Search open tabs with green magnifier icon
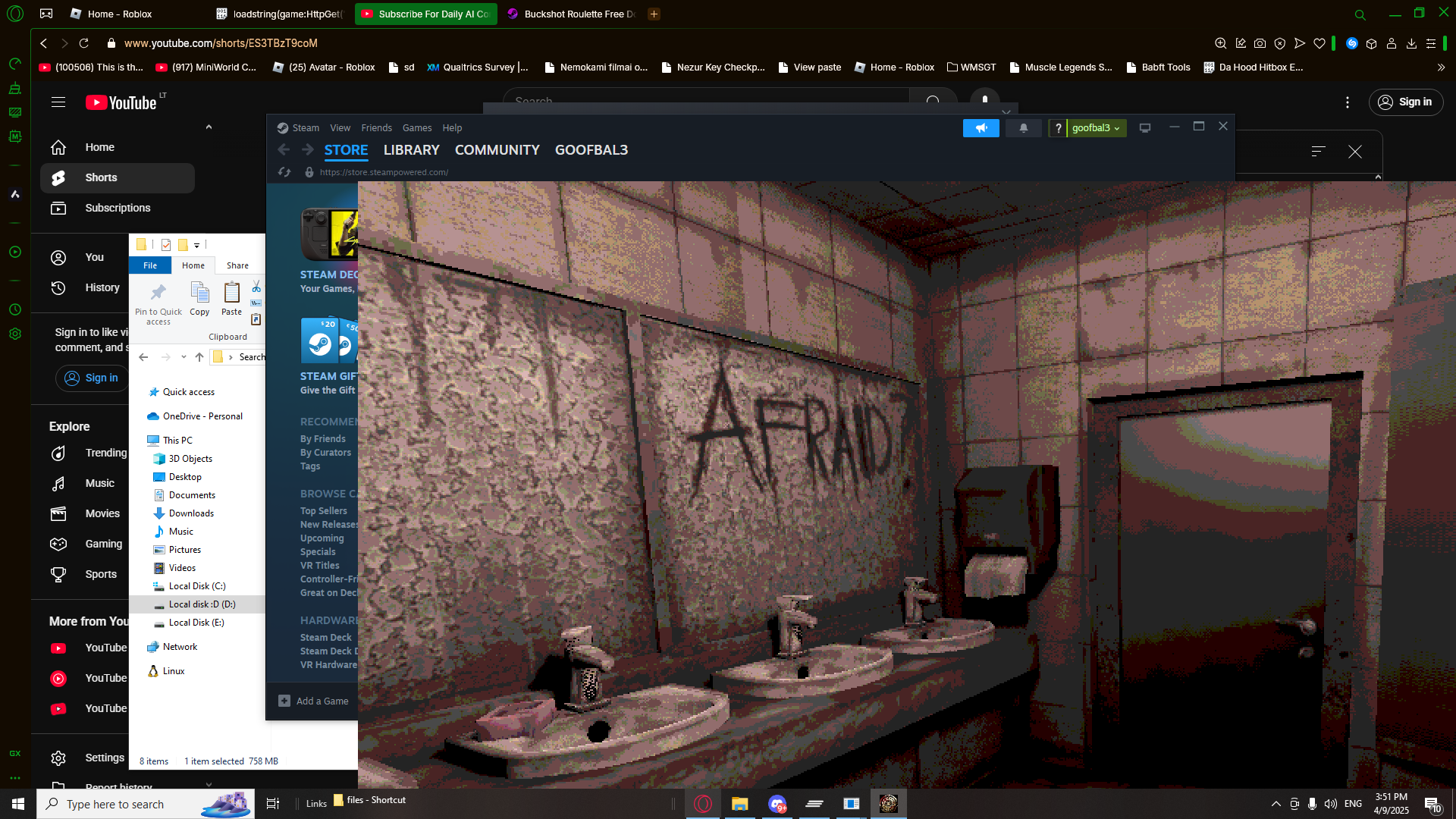Viewport: 1456px width, 819px height. [1360, 14]
